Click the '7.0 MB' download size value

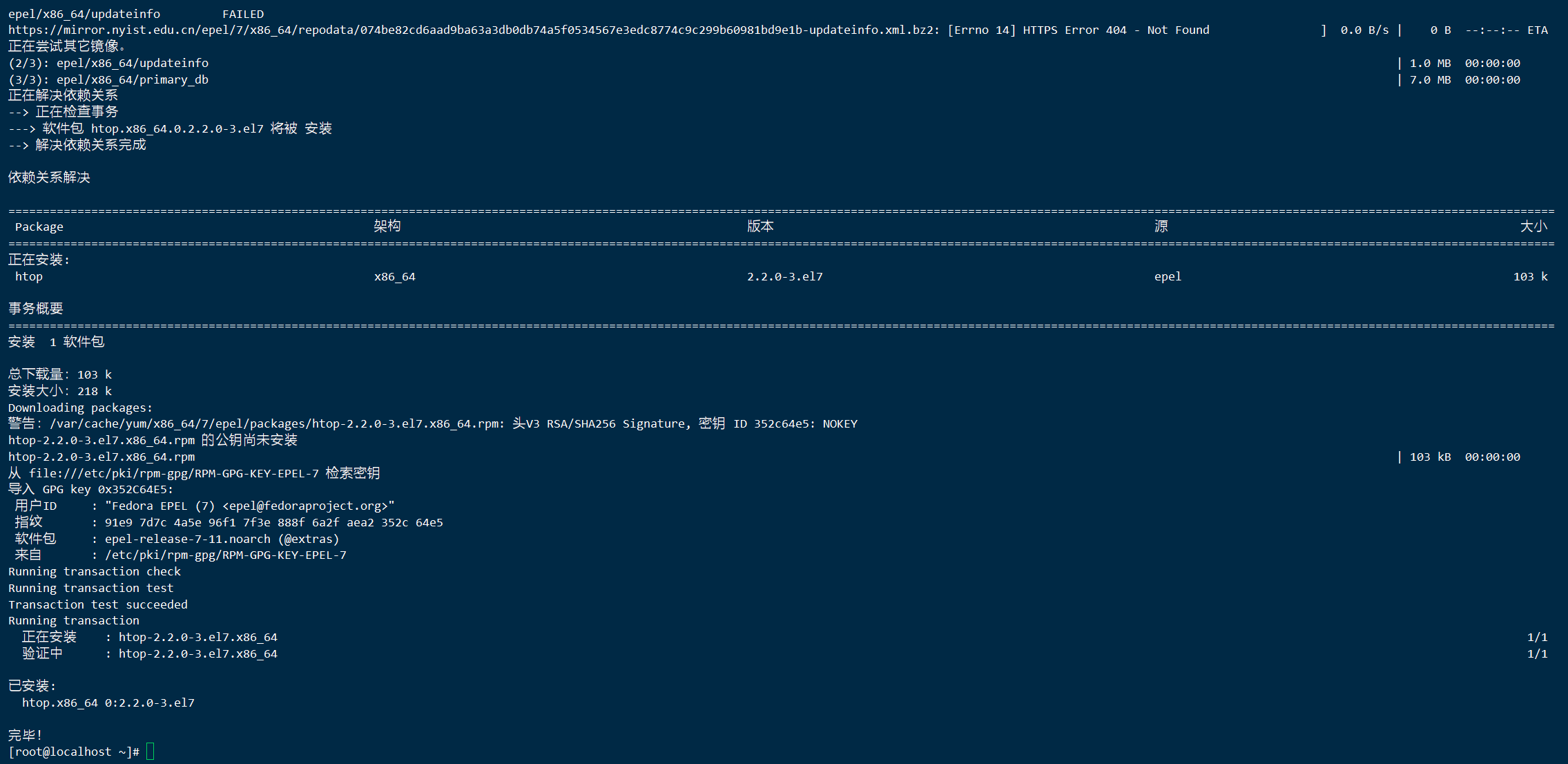(1430, 80)
